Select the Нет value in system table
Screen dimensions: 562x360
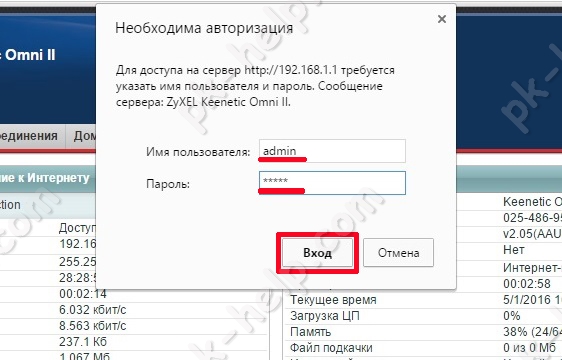[514, 250]
